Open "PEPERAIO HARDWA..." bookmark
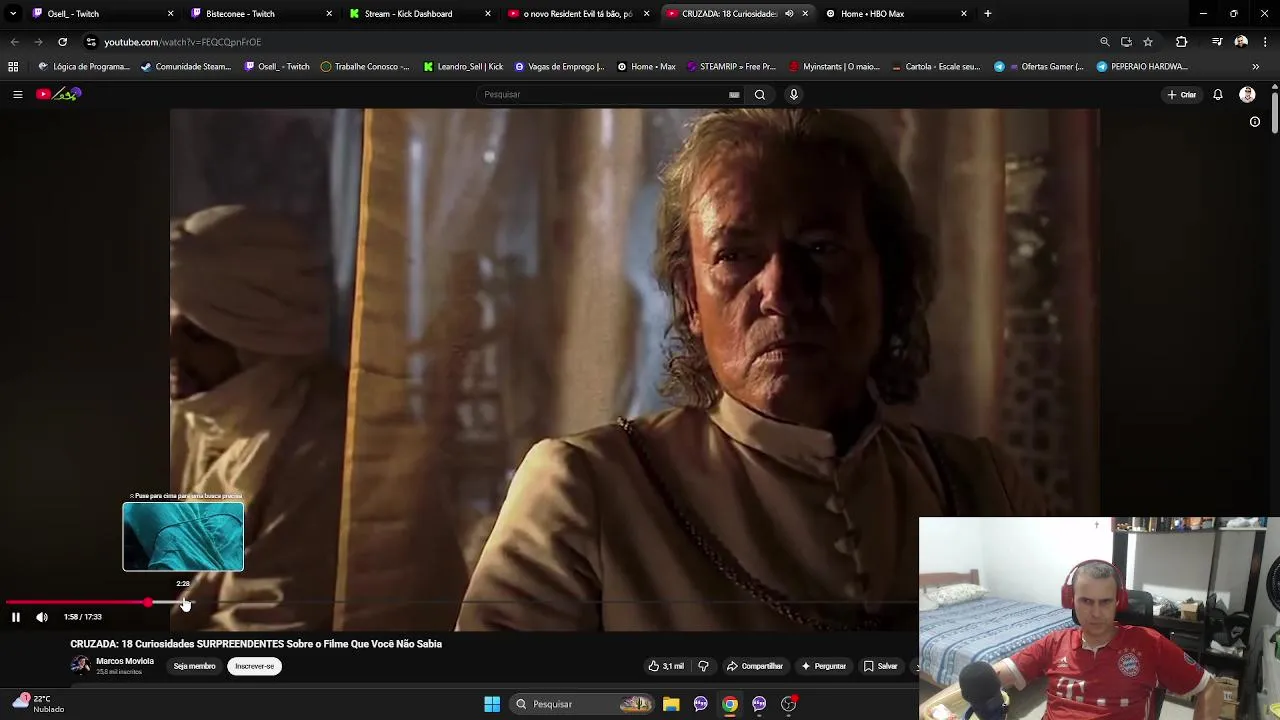 click(x=1142, y=67)
